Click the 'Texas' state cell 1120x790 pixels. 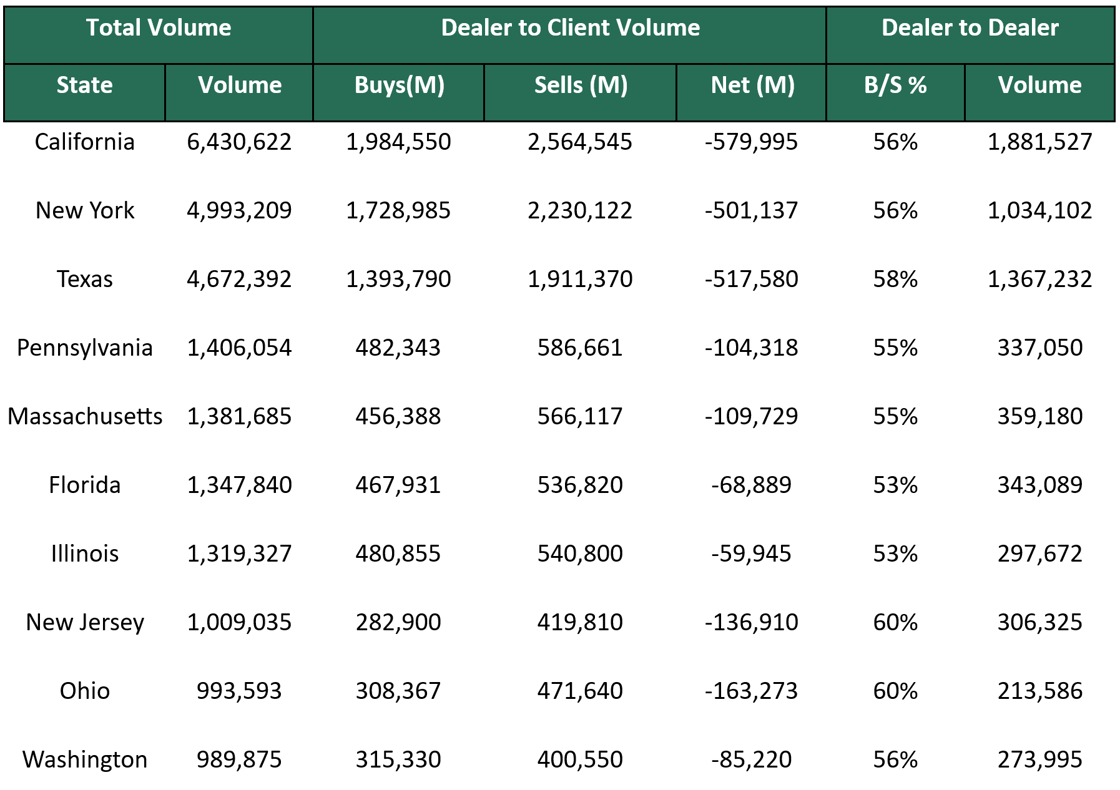click(x=84, y=279)
